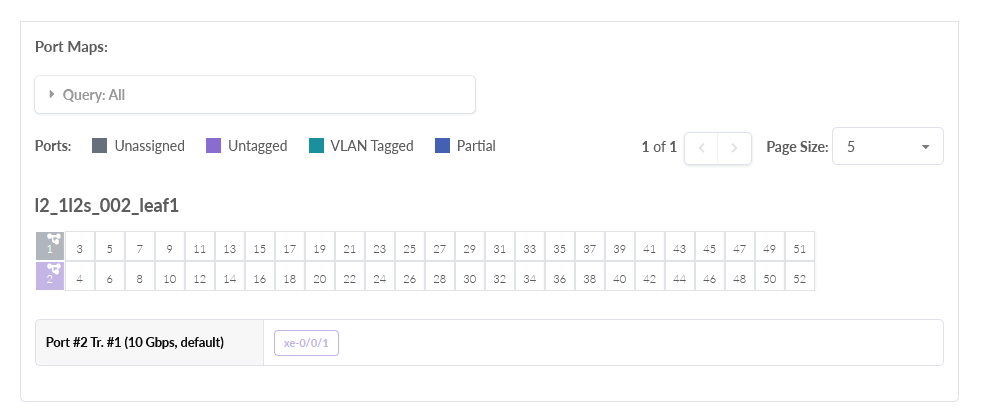
Task: Open the Page Size dropdown
Action: [x=887, y=146]
